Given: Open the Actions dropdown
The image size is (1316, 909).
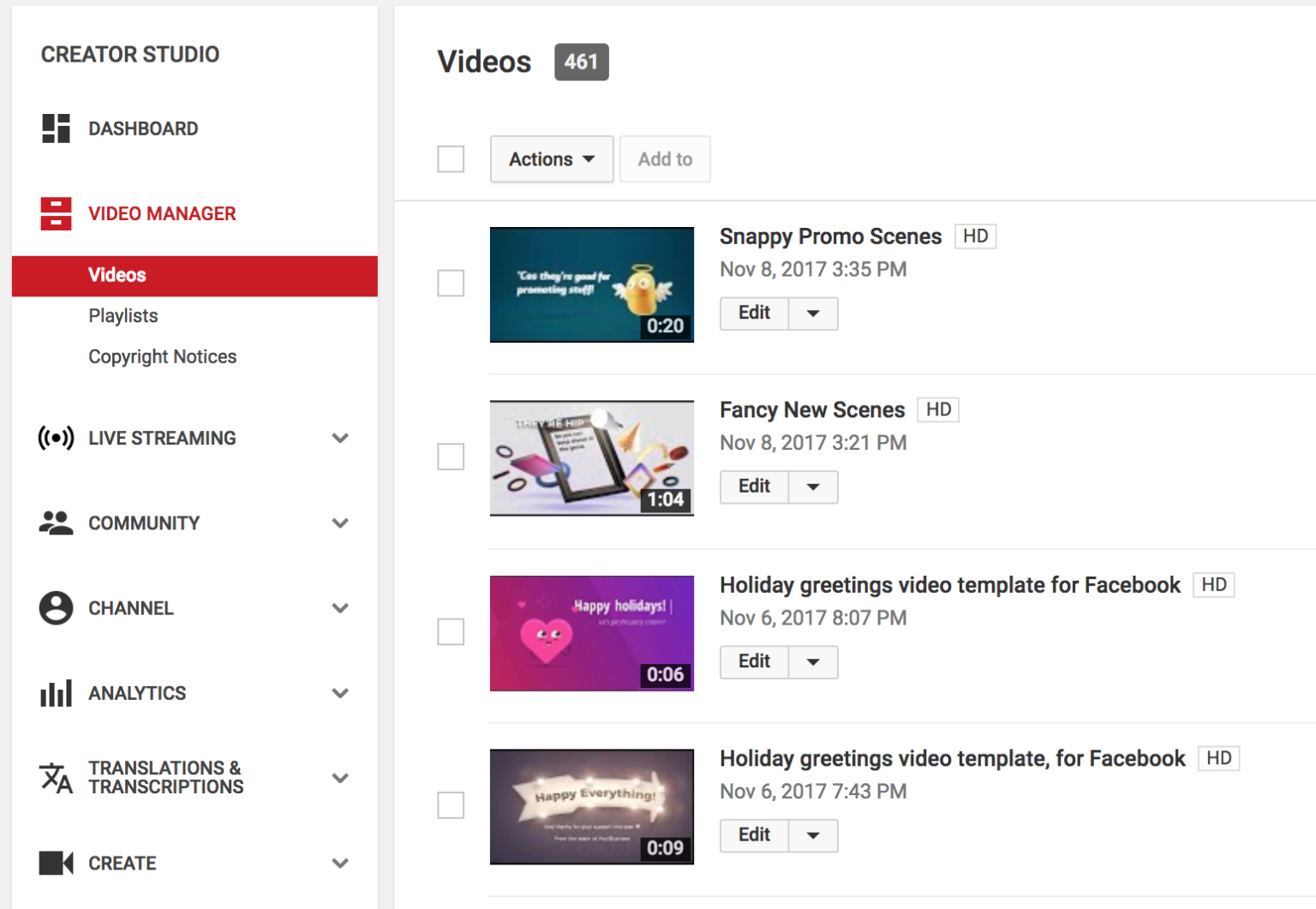Looking at the screenshot, I should [551, 158].
